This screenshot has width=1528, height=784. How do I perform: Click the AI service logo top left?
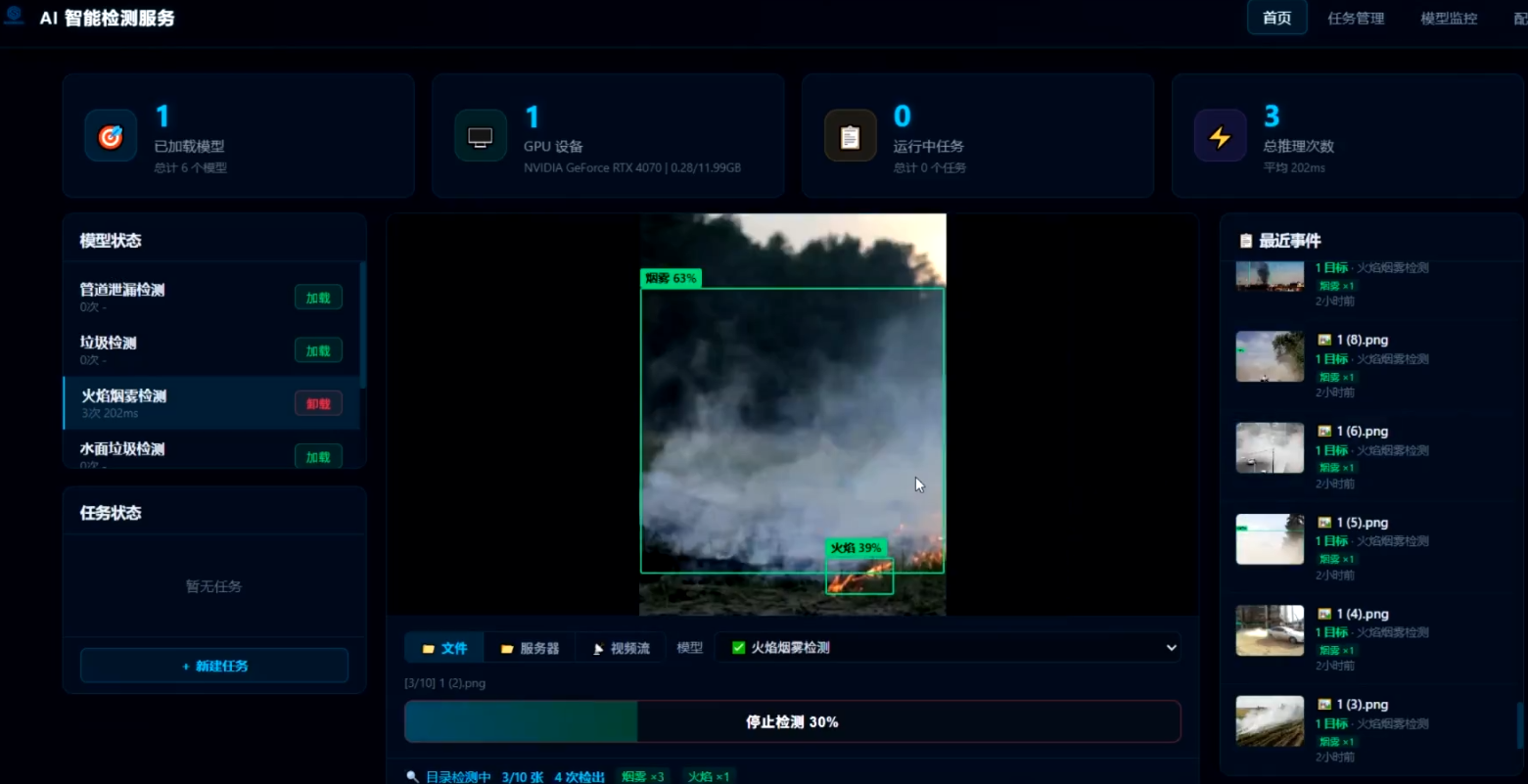tap(14, 18)
